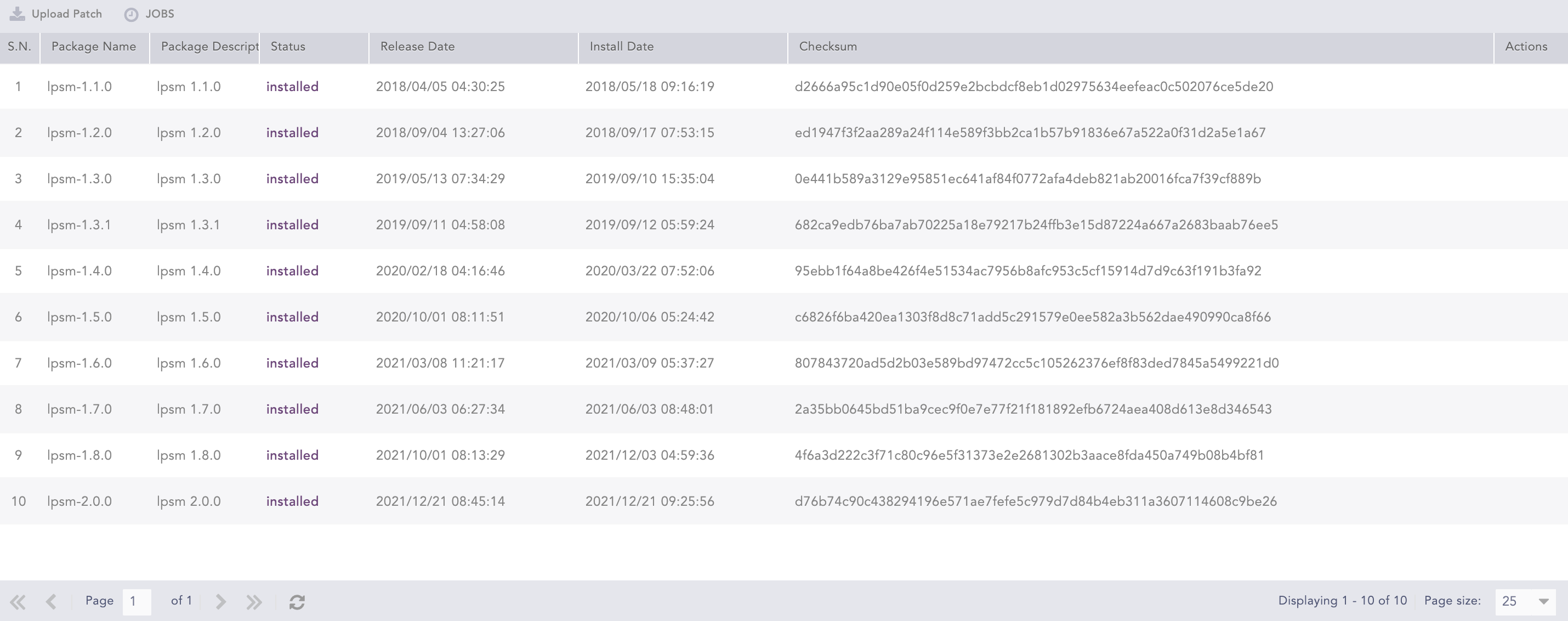Click inside the Page number field
The height and width of the screenshot is (621, 1568).
pyautogui.click(x=137, y=601)
